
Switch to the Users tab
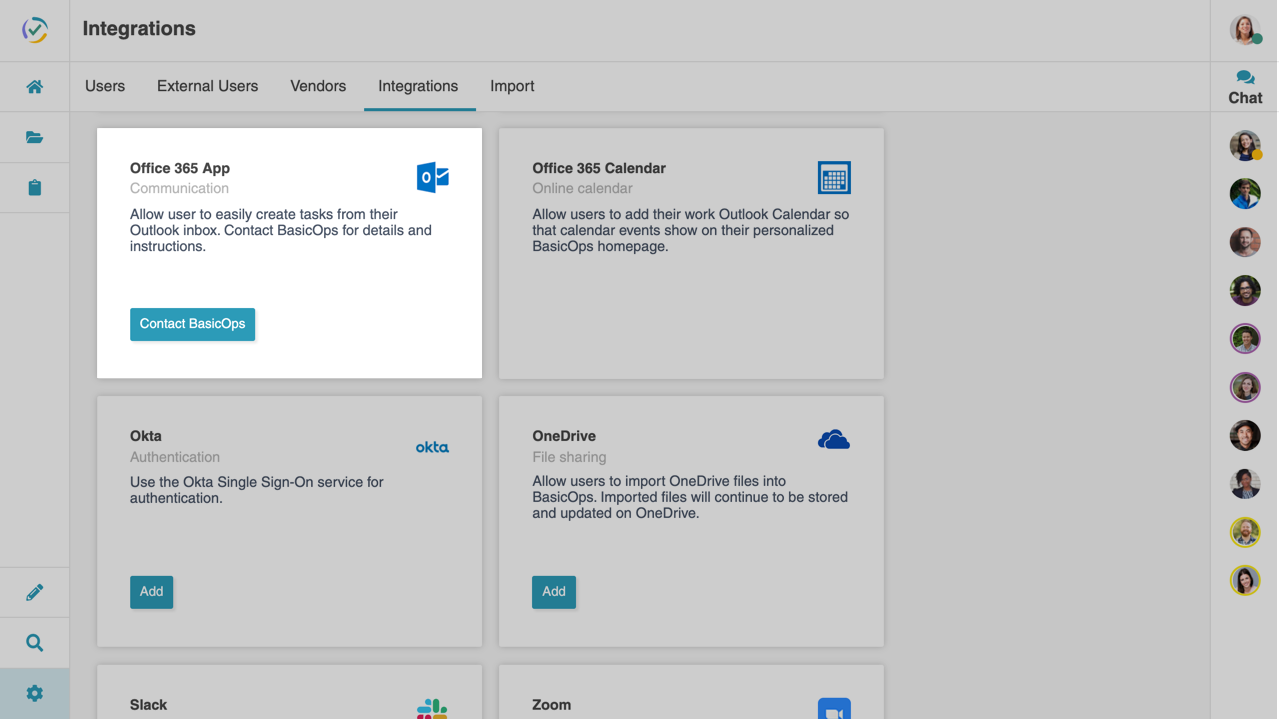coord(105,86)
